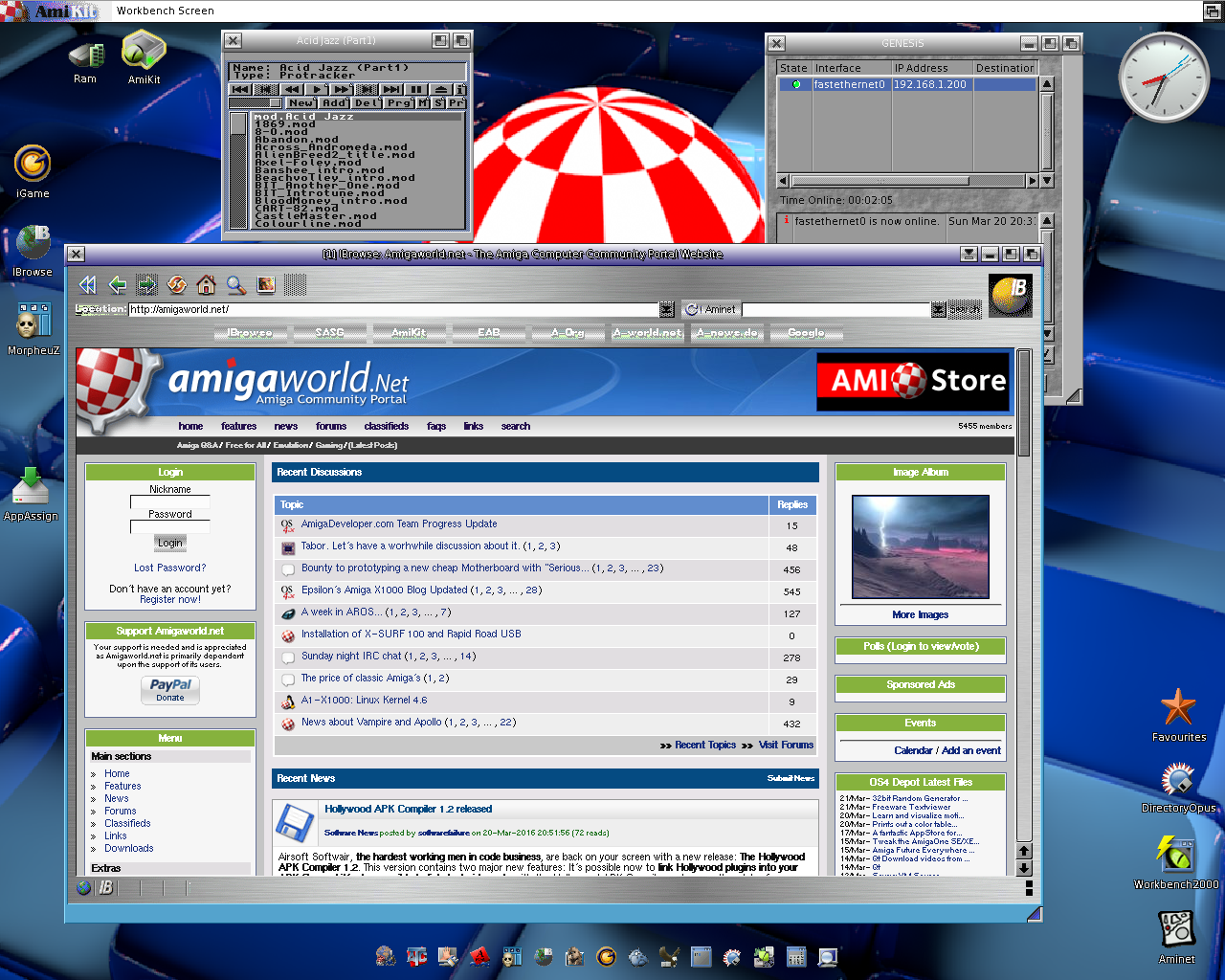Click the Image Album thumbnail picture

[921, 546]
